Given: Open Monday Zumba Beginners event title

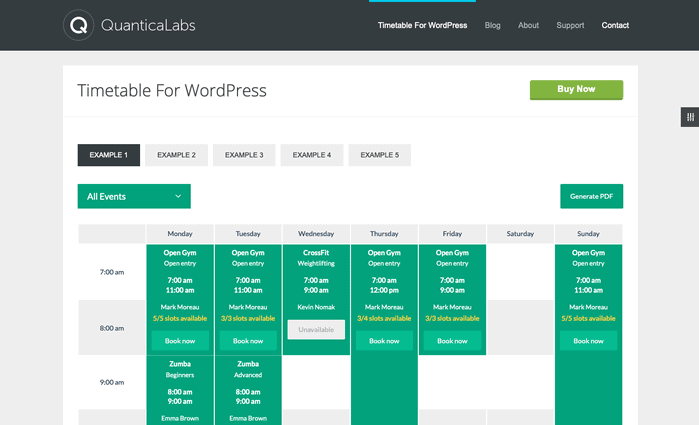Looking at the screenshot, I should 180,364.
